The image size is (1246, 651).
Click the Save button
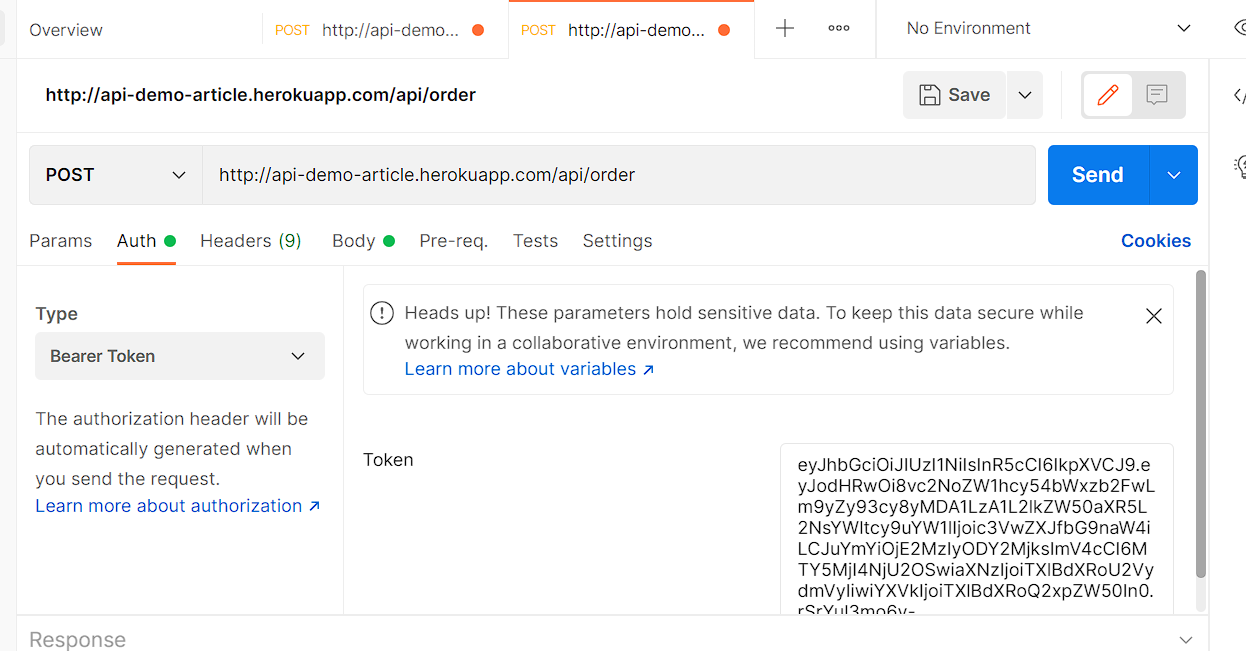pyautogui.click(x=955, y=95)
